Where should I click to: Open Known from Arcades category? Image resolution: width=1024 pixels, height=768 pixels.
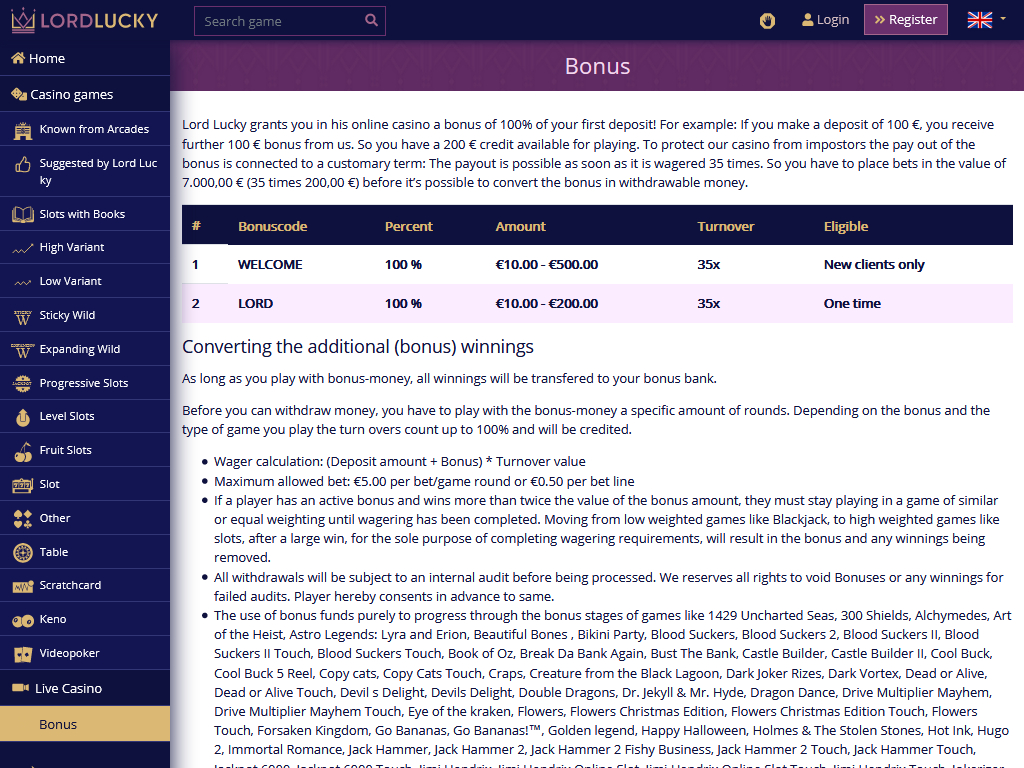point(94,129)
